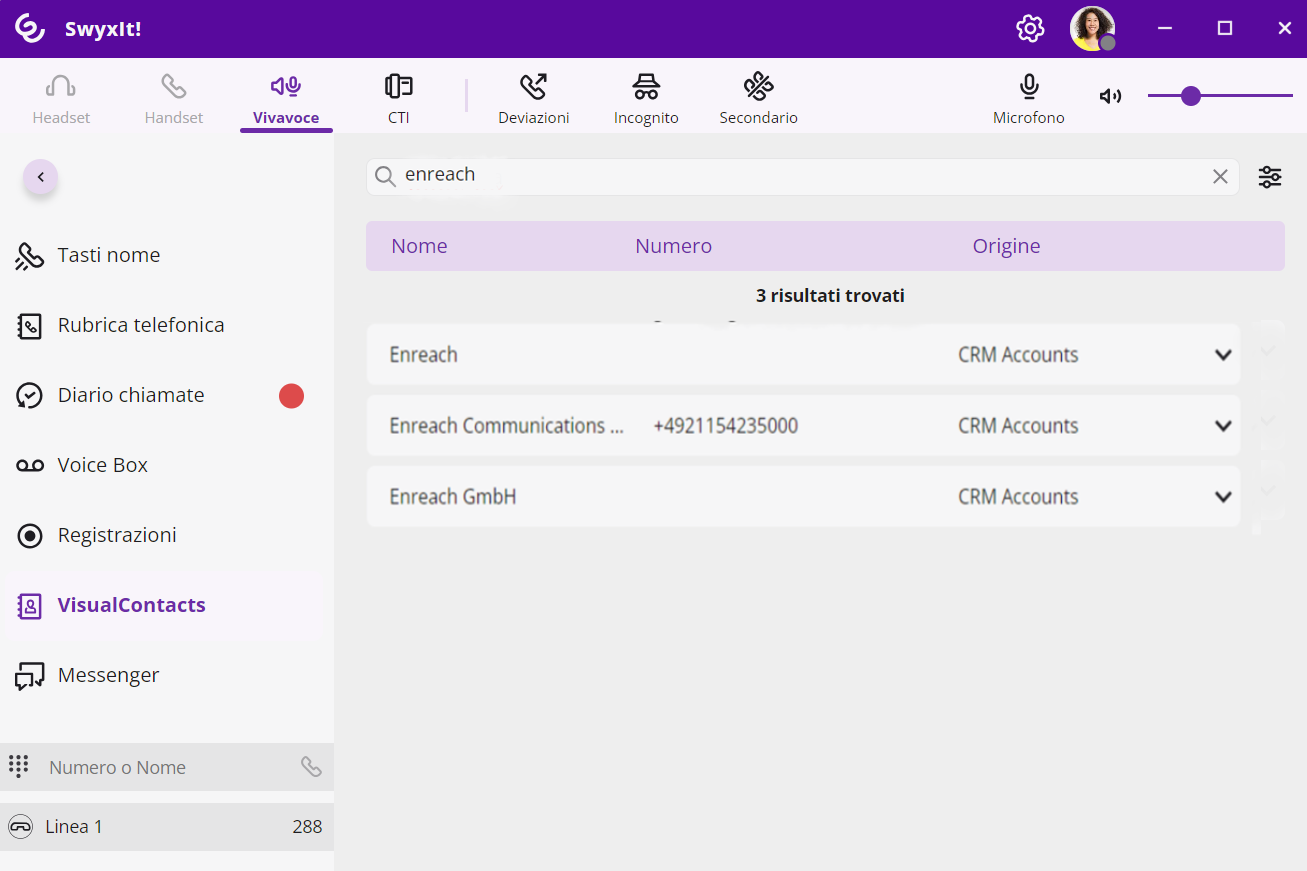Click CRM Accounts in Enreach Communications row
The height and width of the screenshot is (871, 1307).
pyautogui.click(x=1018, y=426)
